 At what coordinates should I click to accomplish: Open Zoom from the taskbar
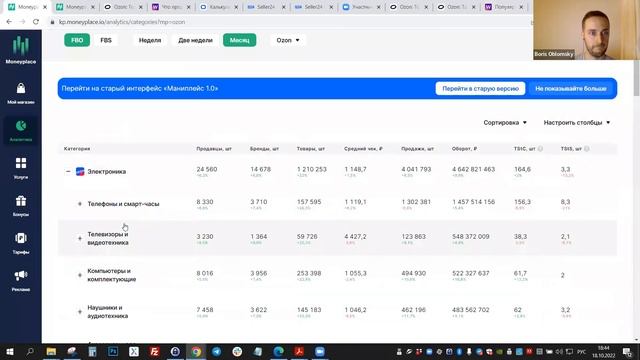(x=320, y=351)
